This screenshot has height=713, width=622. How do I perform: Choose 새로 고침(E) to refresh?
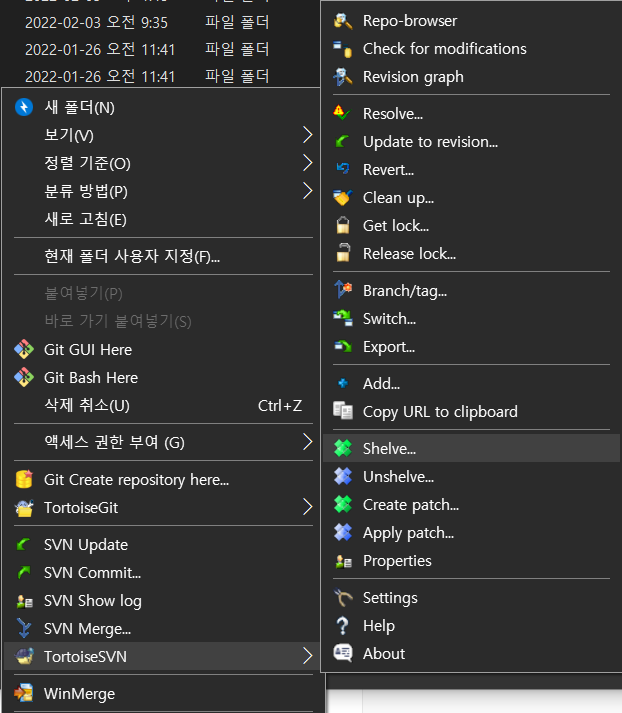click(163, 219)
